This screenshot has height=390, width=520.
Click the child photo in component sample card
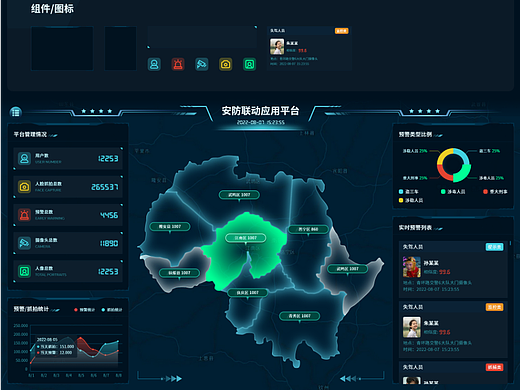click(277, 46)
